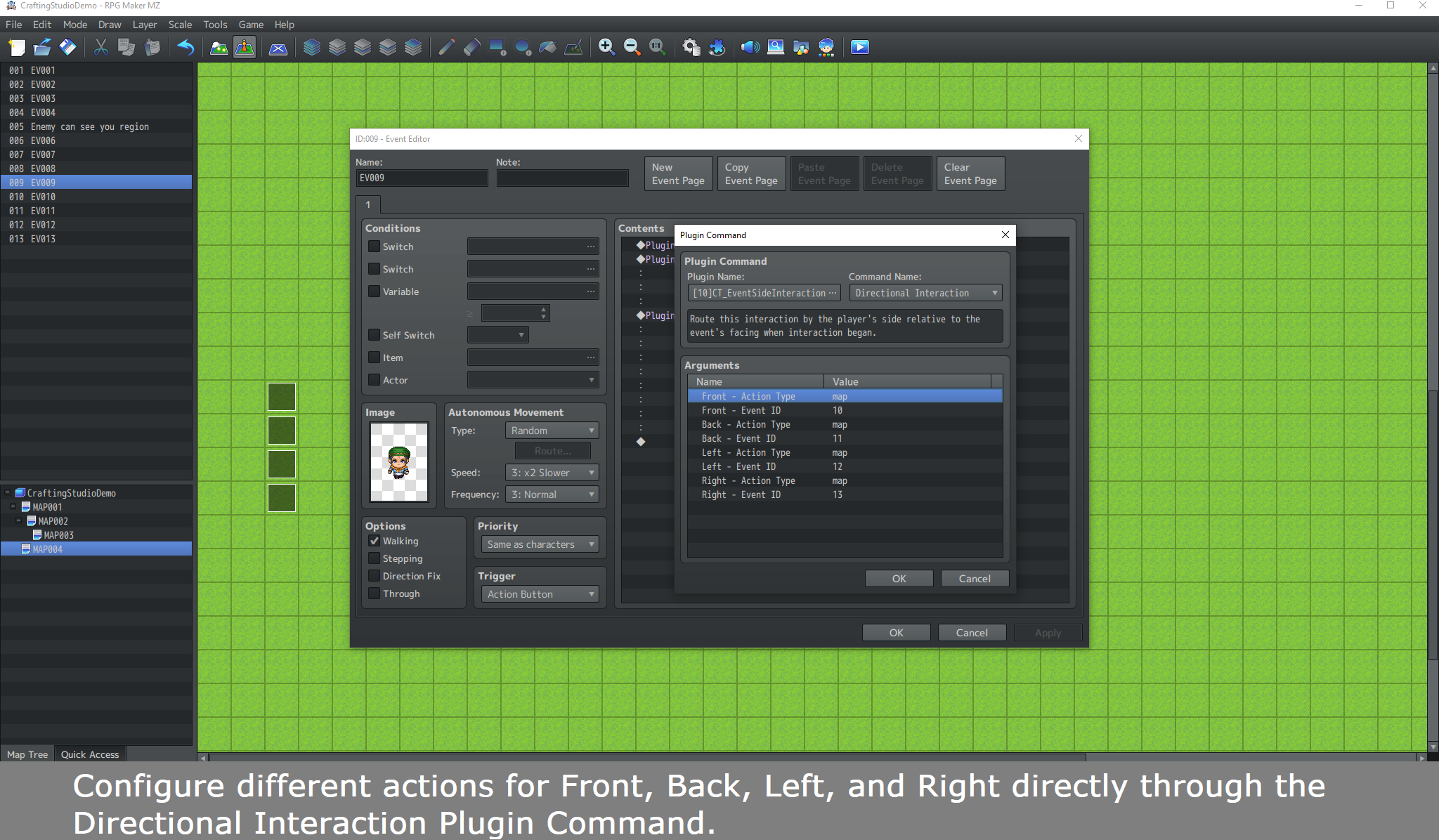
Task: Enable the Self Switch condition checkbox
Action: (375, 335)
